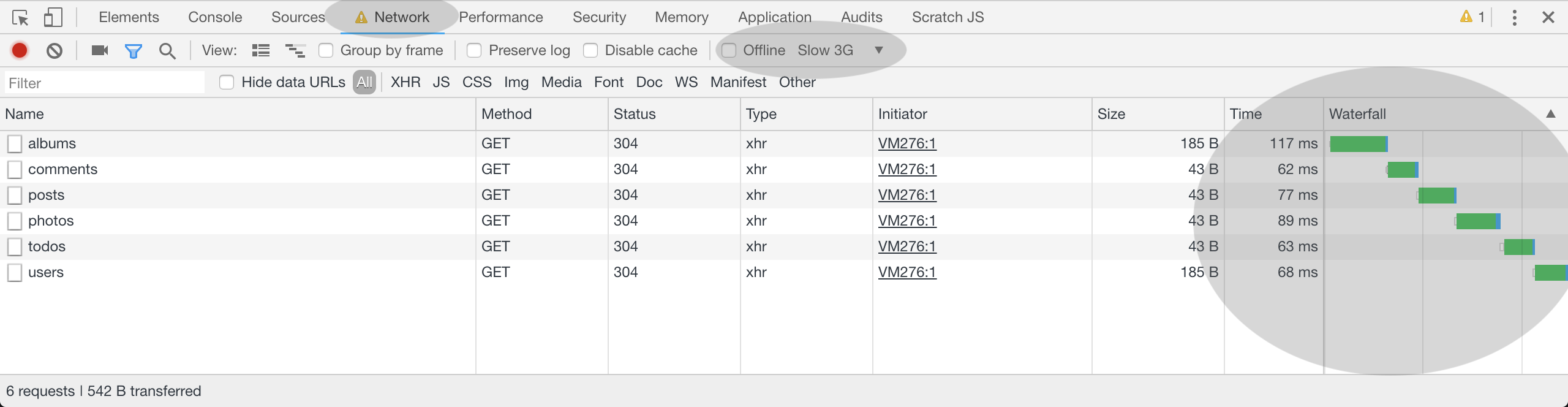Clear the network log
This screenshot has height=407, width=1568.
[x=55, y=50]
